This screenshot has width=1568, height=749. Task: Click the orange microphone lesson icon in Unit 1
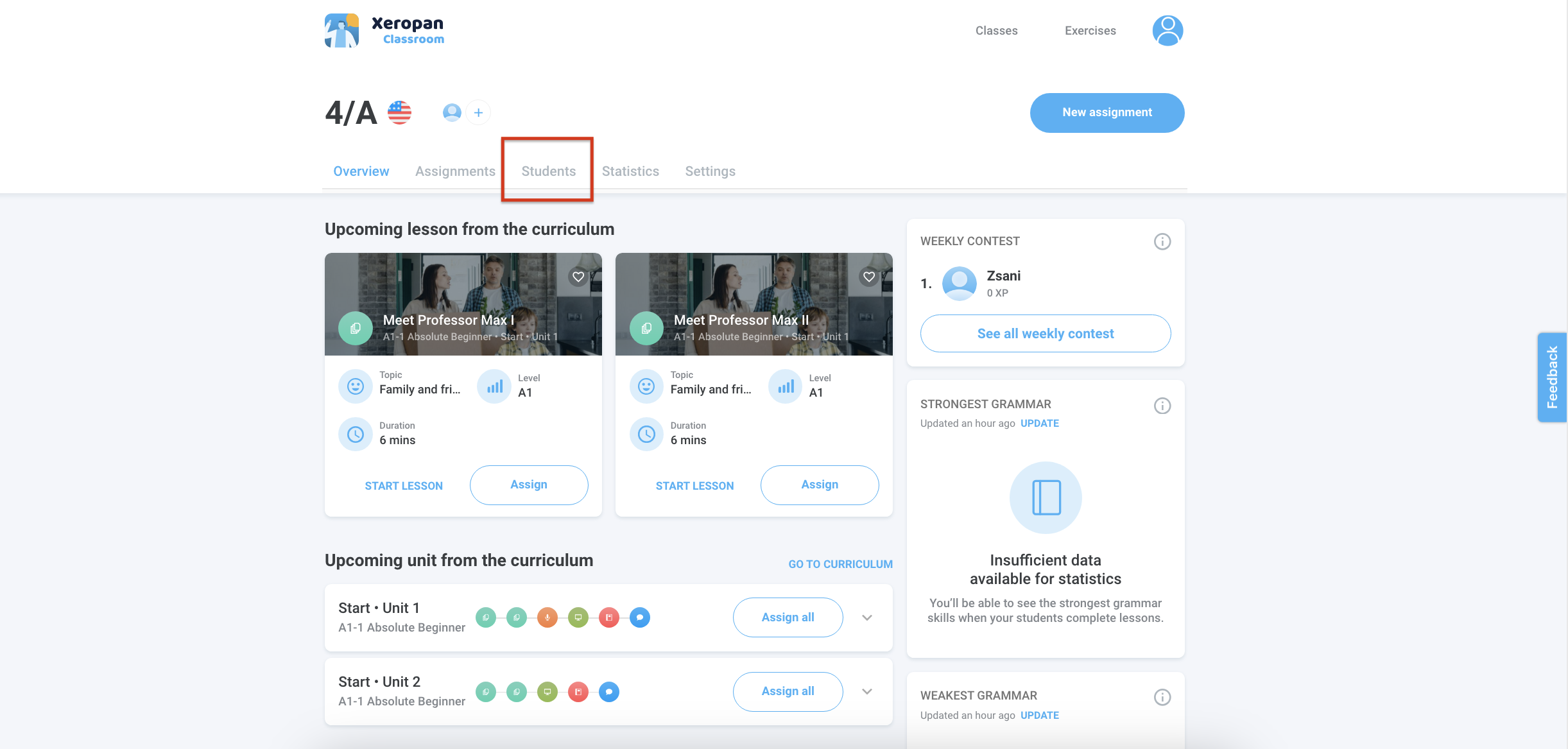tap(547, 617)
